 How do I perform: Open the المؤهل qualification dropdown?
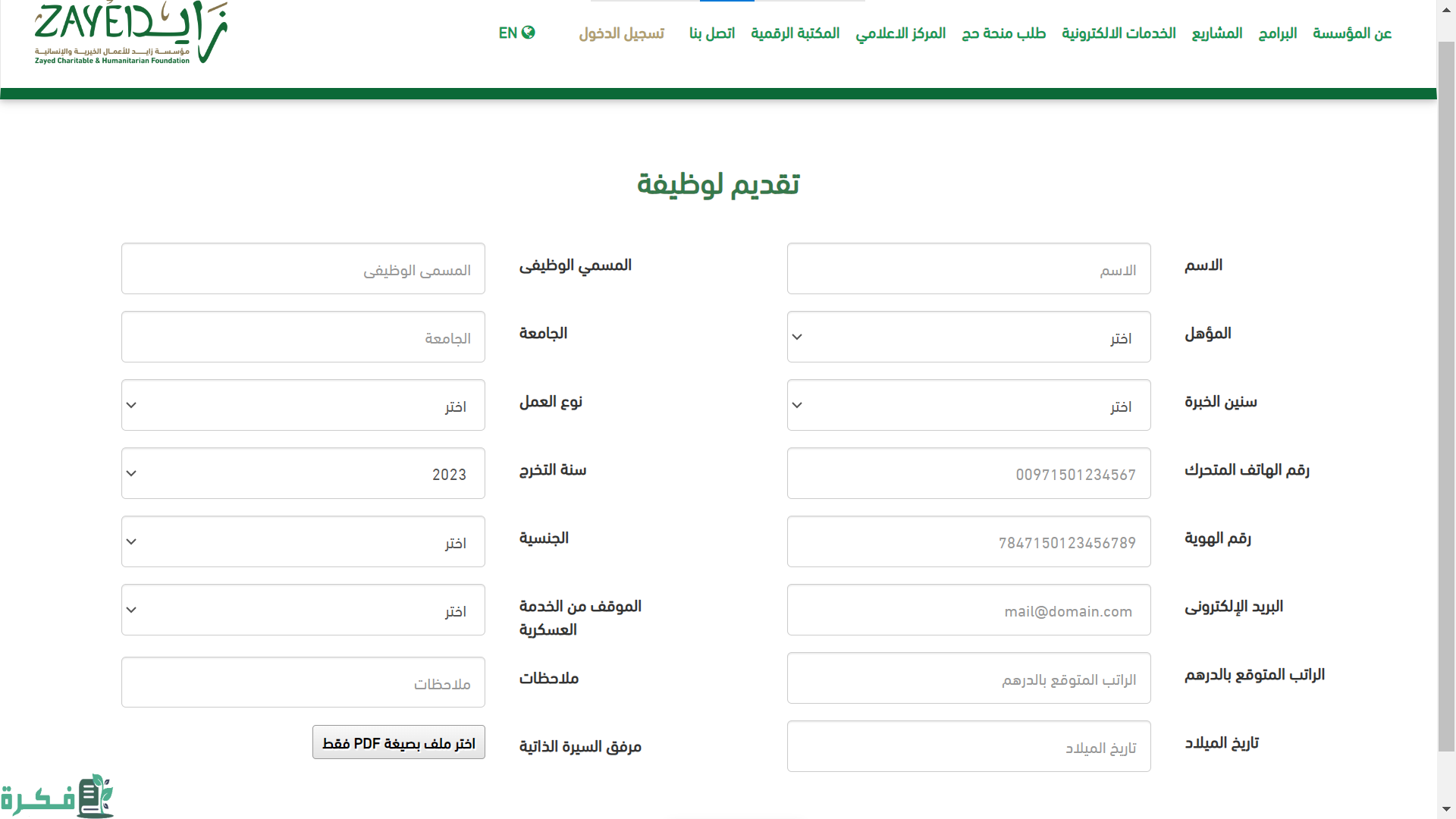968,337
